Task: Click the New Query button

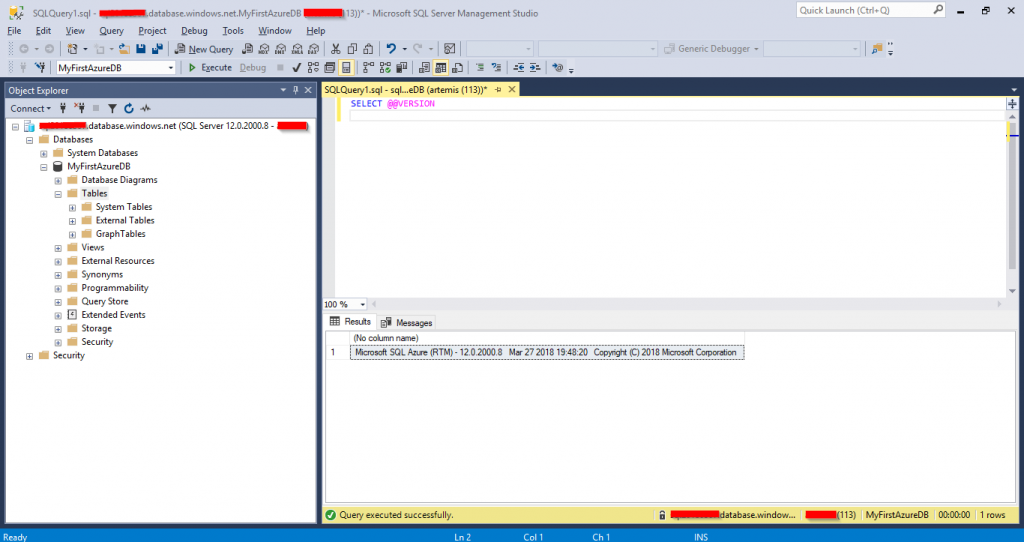Action: coord(204,49)
